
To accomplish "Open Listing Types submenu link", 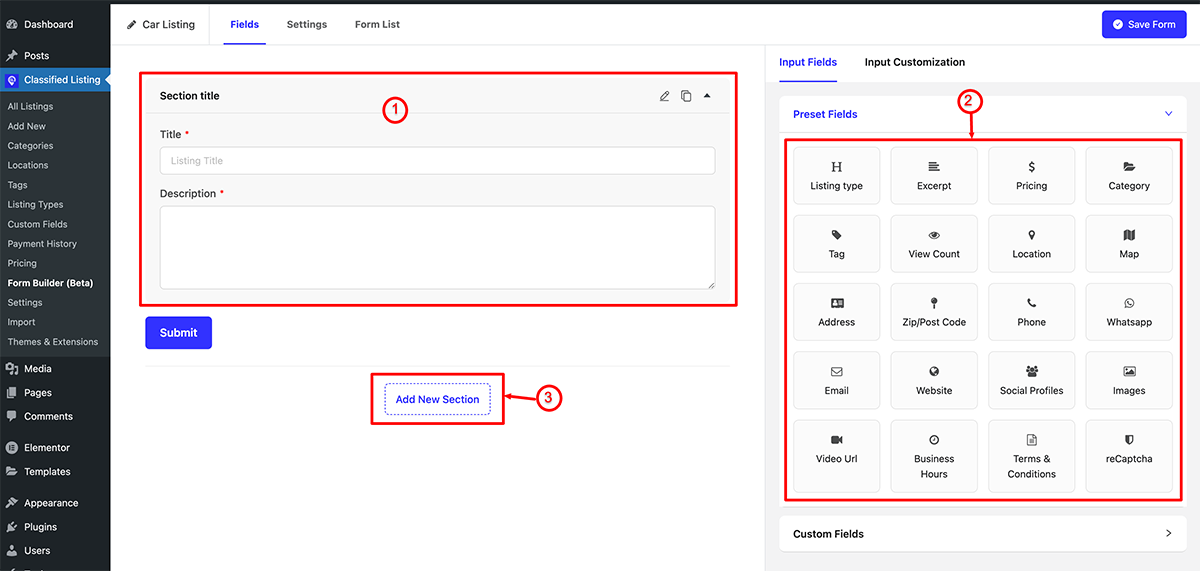I will click(x=36, y=204).
